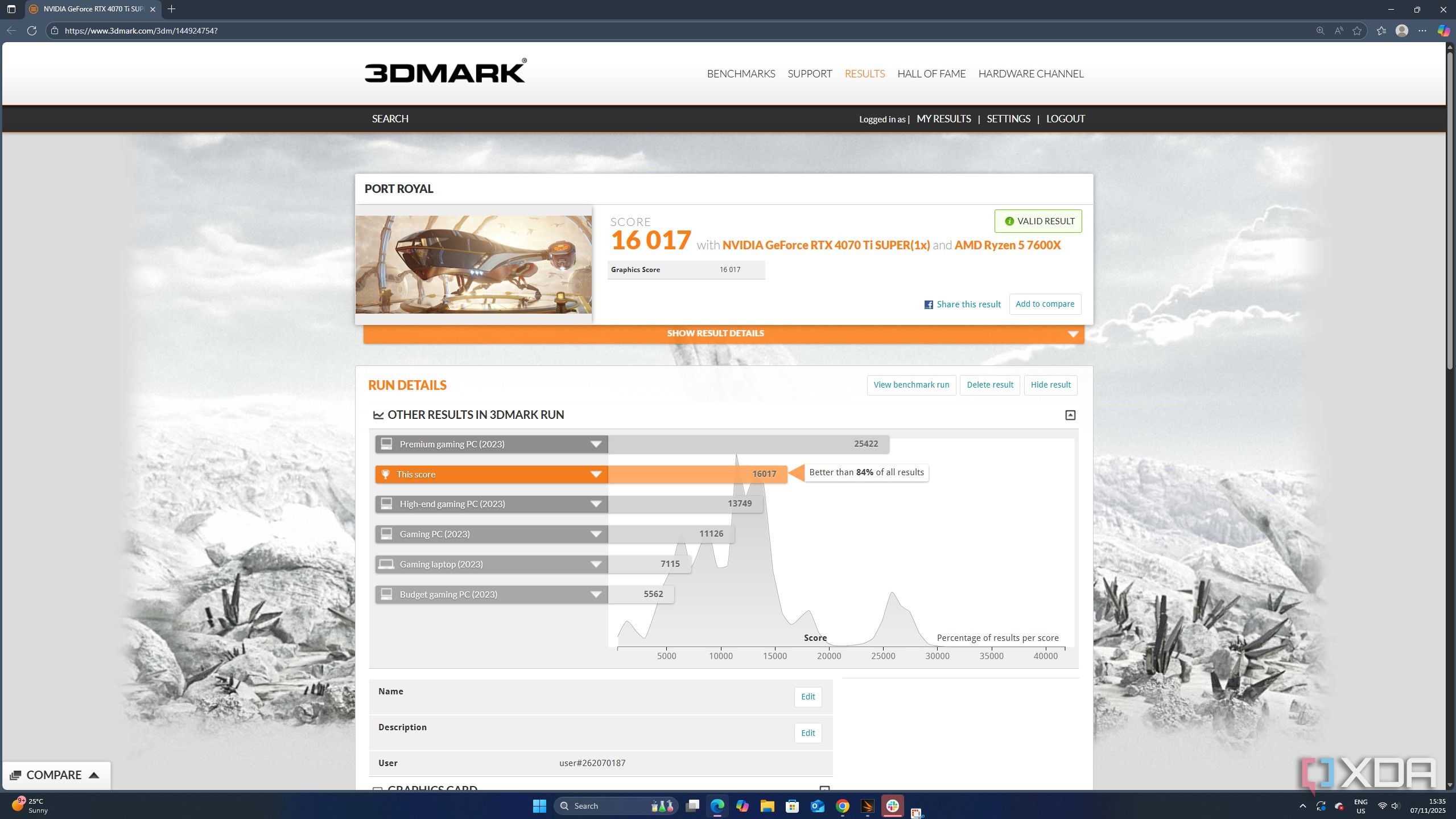Open File Explorer from the taskbar

(x=767, y=806)
